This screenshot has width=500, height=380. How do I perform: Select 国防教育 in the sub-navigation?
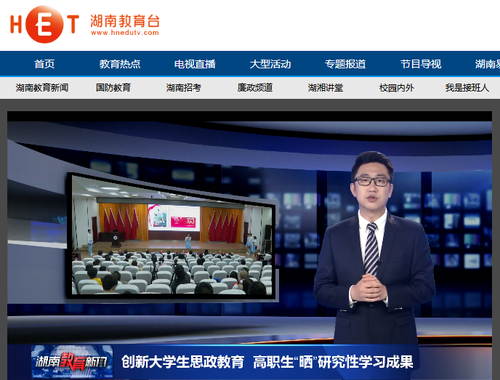(113, 88)
